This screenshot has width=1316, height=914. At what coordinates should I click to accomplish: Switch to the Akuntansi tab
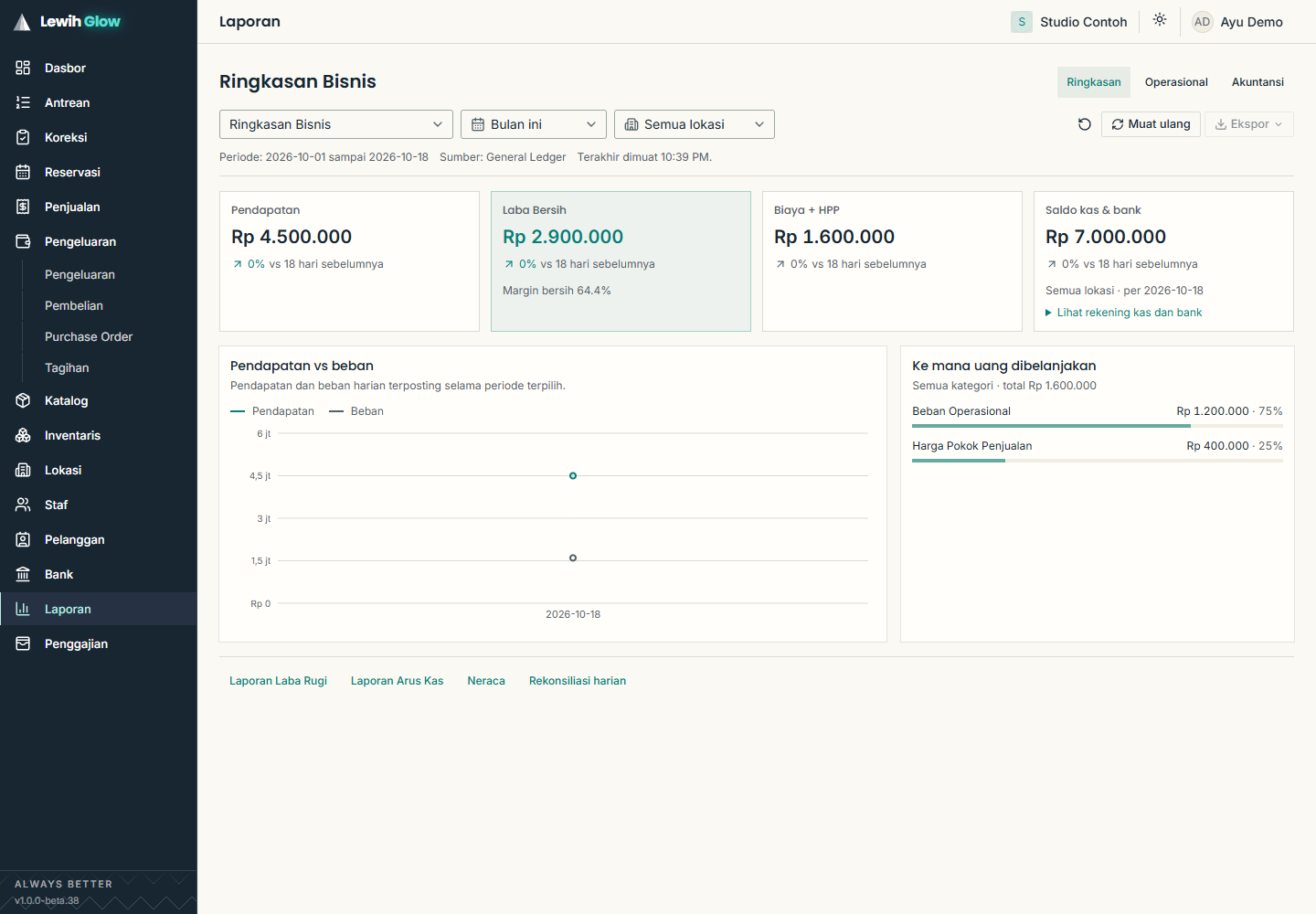point(1258,82)
